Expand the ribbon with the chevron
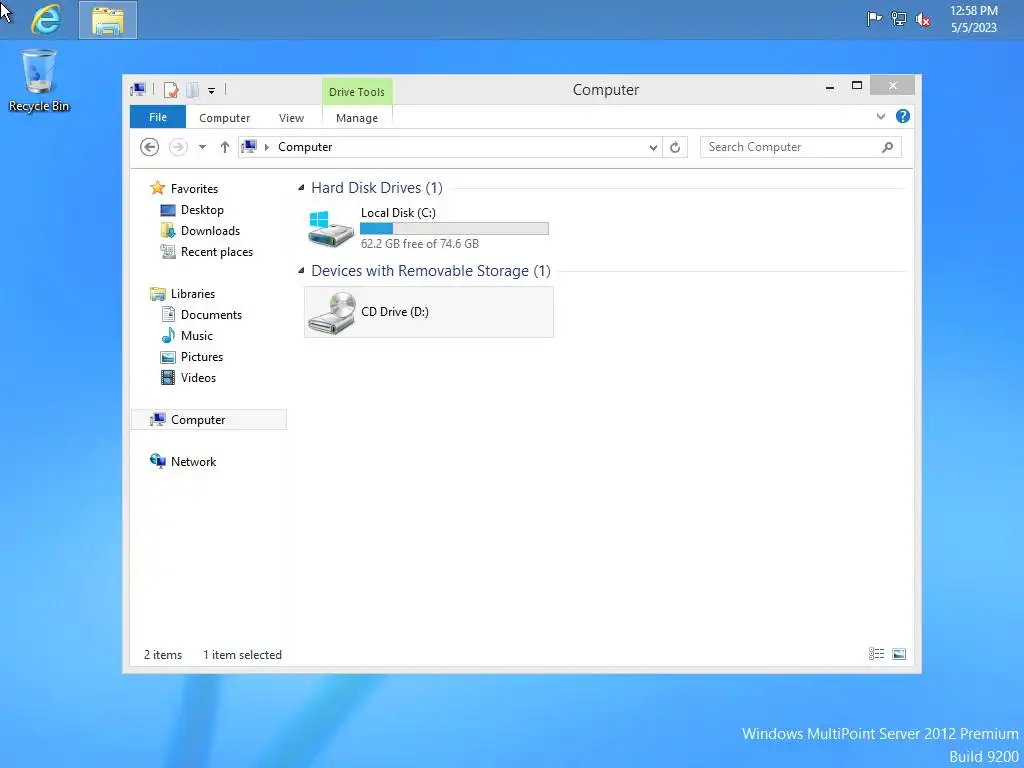Image resolution: width=1024 pixels, height=768 pixels. 880,116
